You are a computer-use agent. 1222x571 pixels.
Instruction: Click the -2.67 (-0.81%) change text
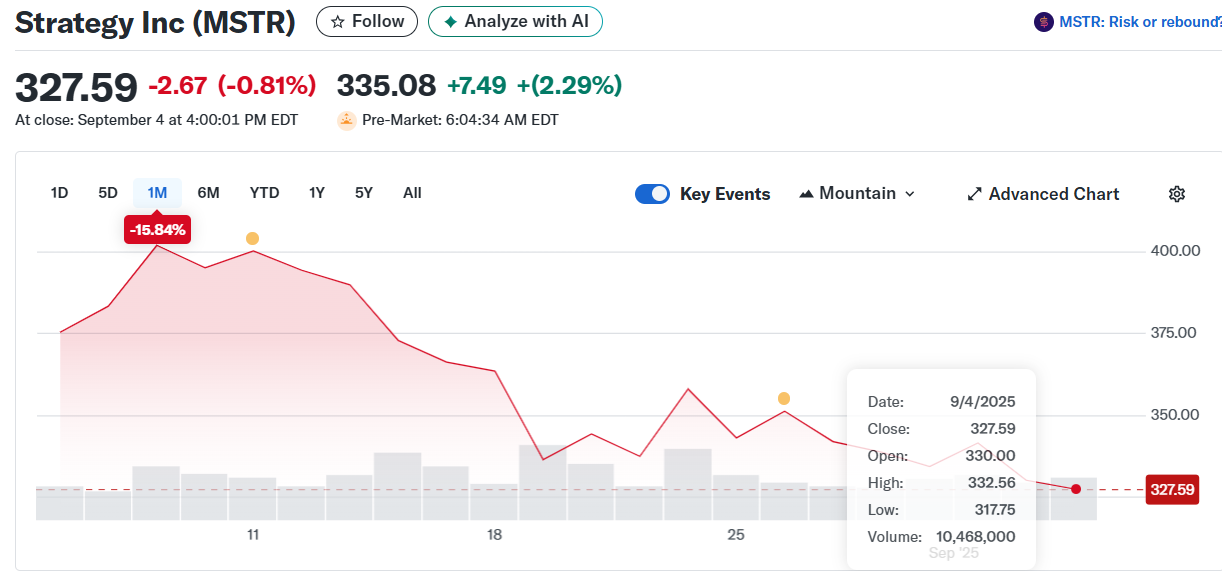(x=232, y=86)
